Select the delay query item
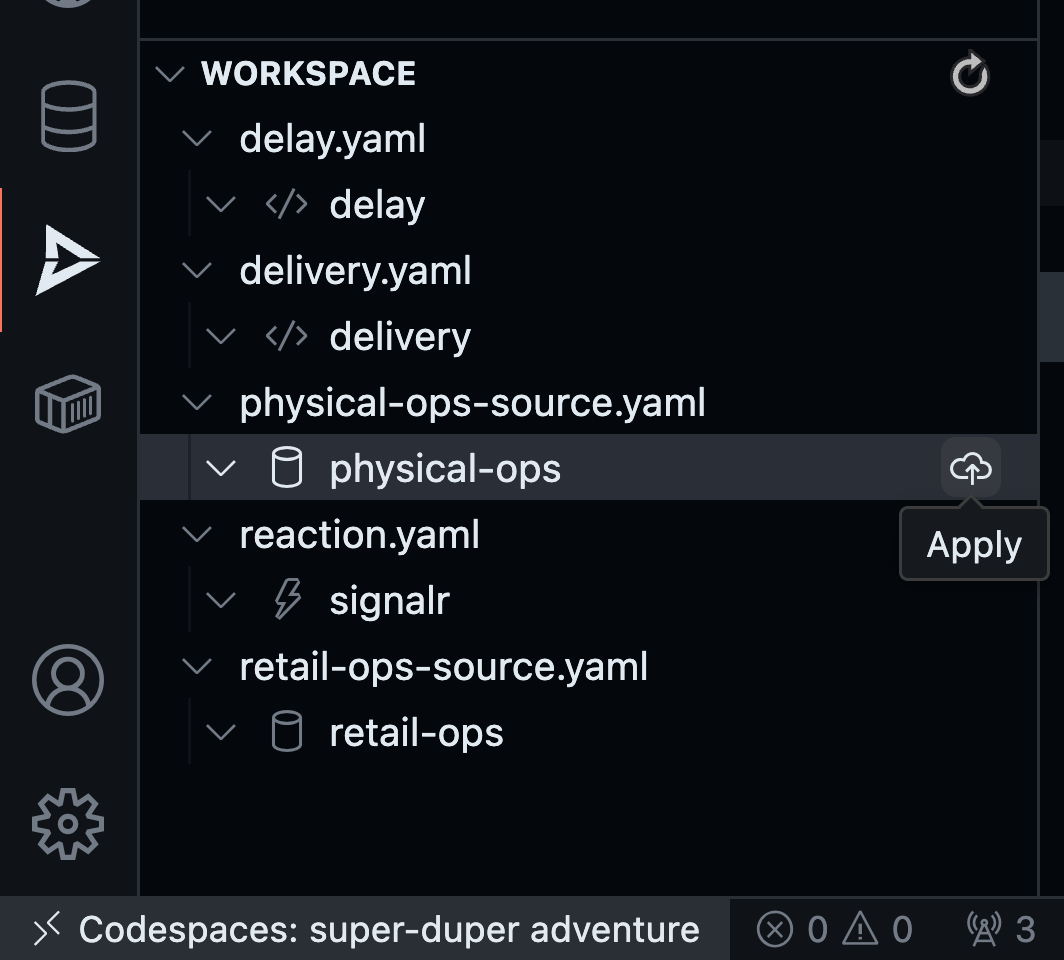 tap(377, 204)
